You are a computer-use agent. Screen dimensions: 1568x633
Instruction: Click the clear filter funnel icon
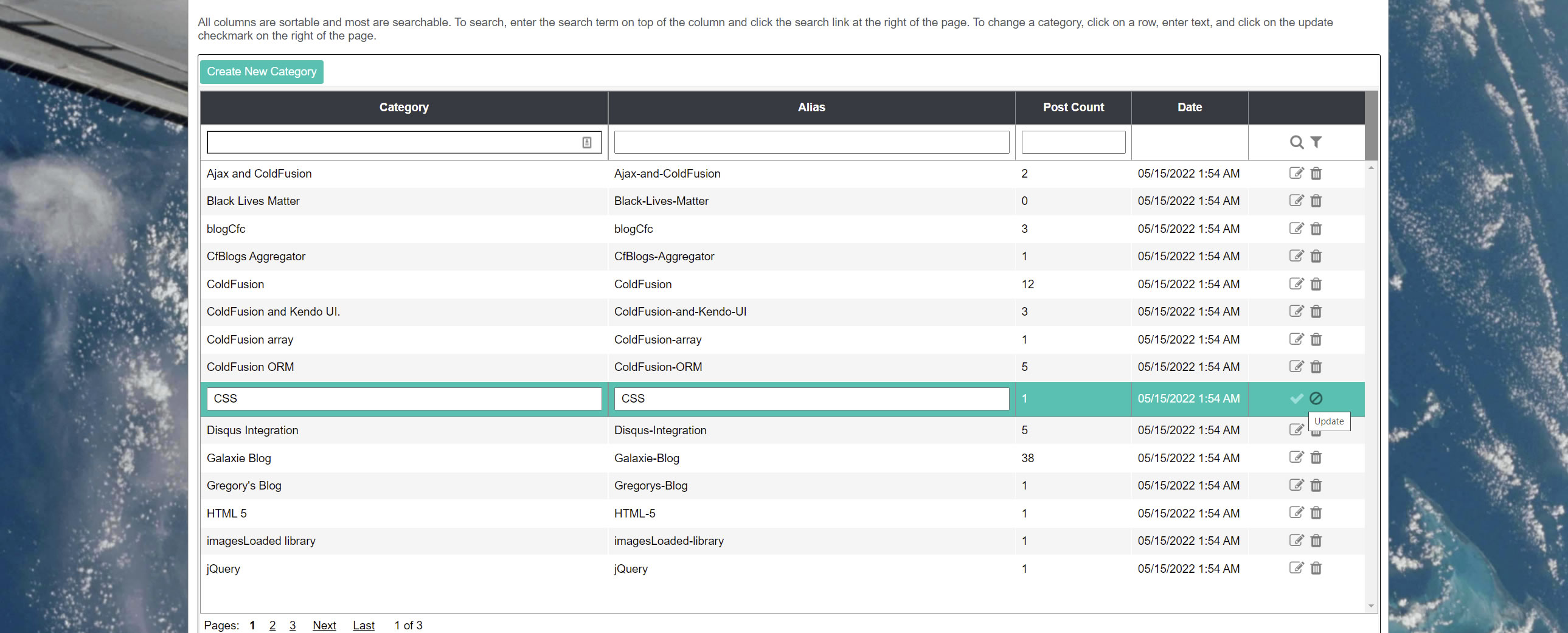coord(1316,142)
